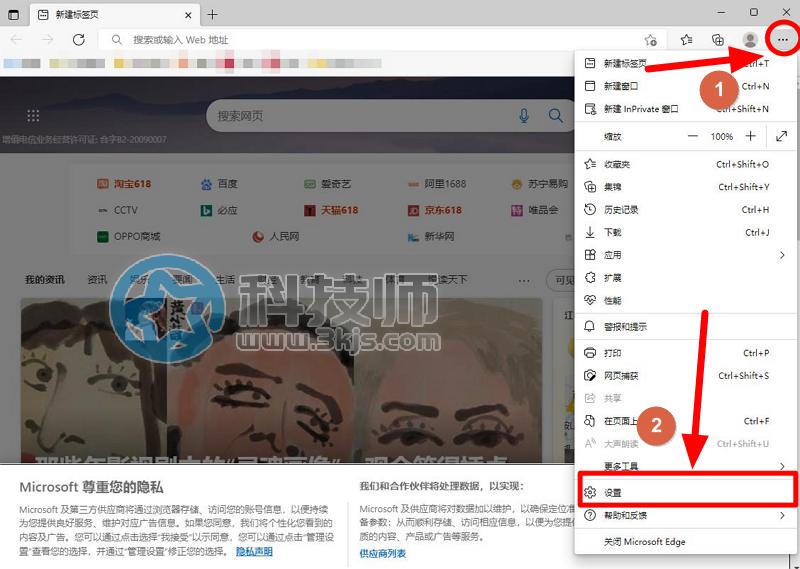Choose 大声朗读 from the menu
This screenshot has height=569, width=800.
point(686,444)
